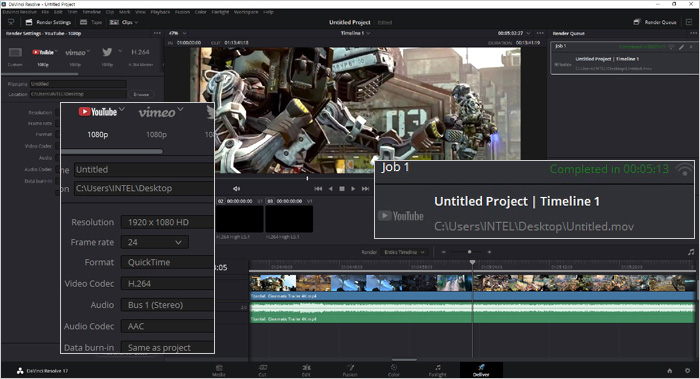700x379 pixels.
Task: Click the timeline zoom in plus button
Action: click(x=489, y=252)
